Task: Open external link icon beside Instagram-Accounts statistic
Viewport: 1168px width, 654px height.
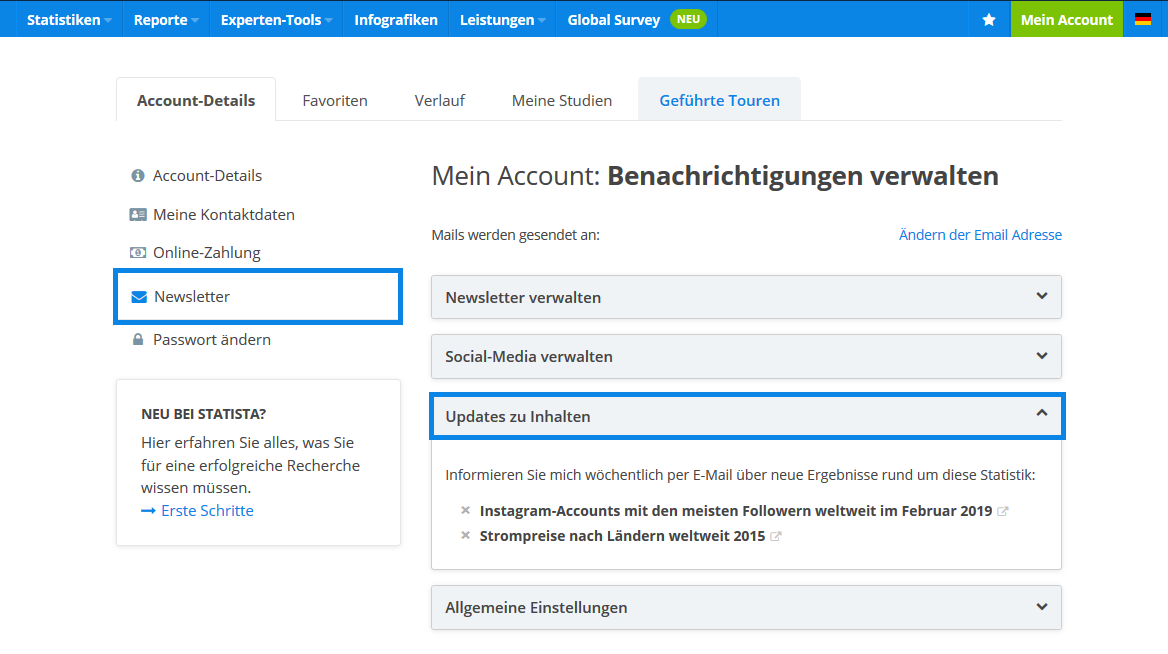Action: [1003, 511]
